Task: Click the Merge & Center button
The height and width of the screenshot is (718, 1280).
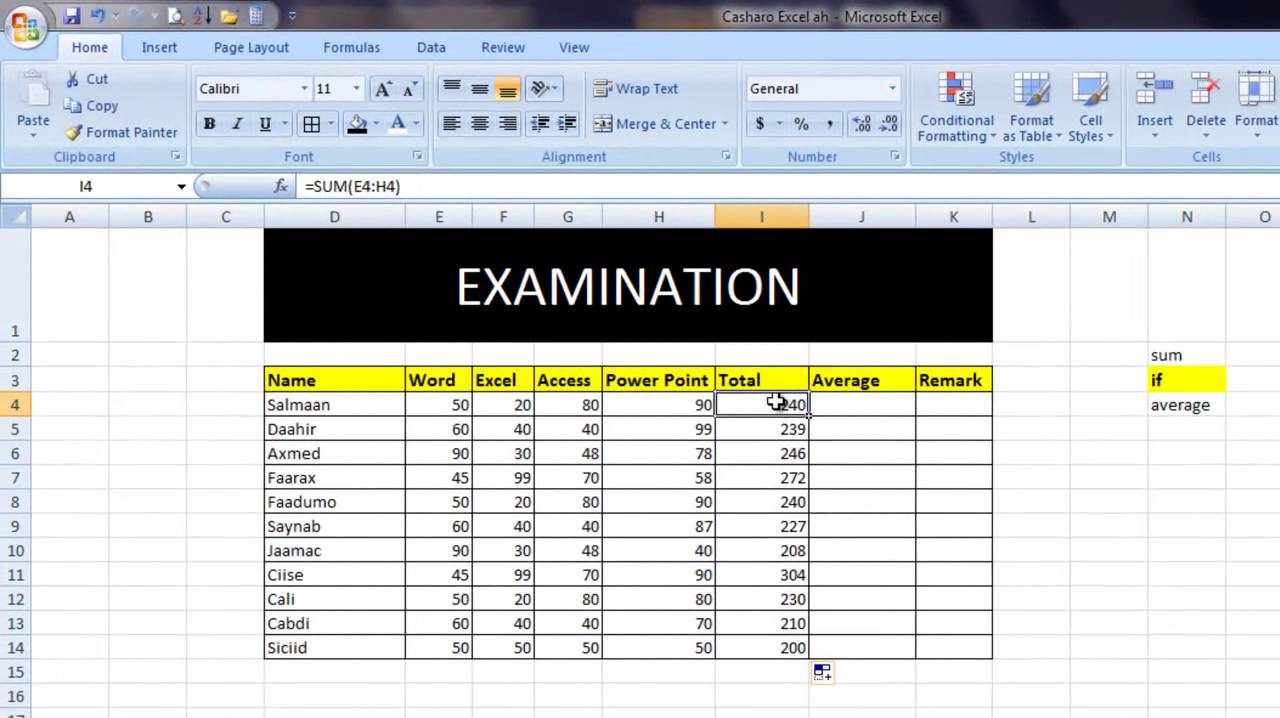Action: point(655,124)
